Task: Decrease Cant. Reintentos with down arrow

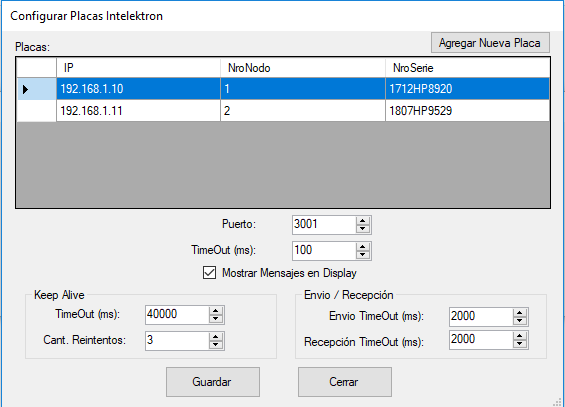Action: click(216, 345)
